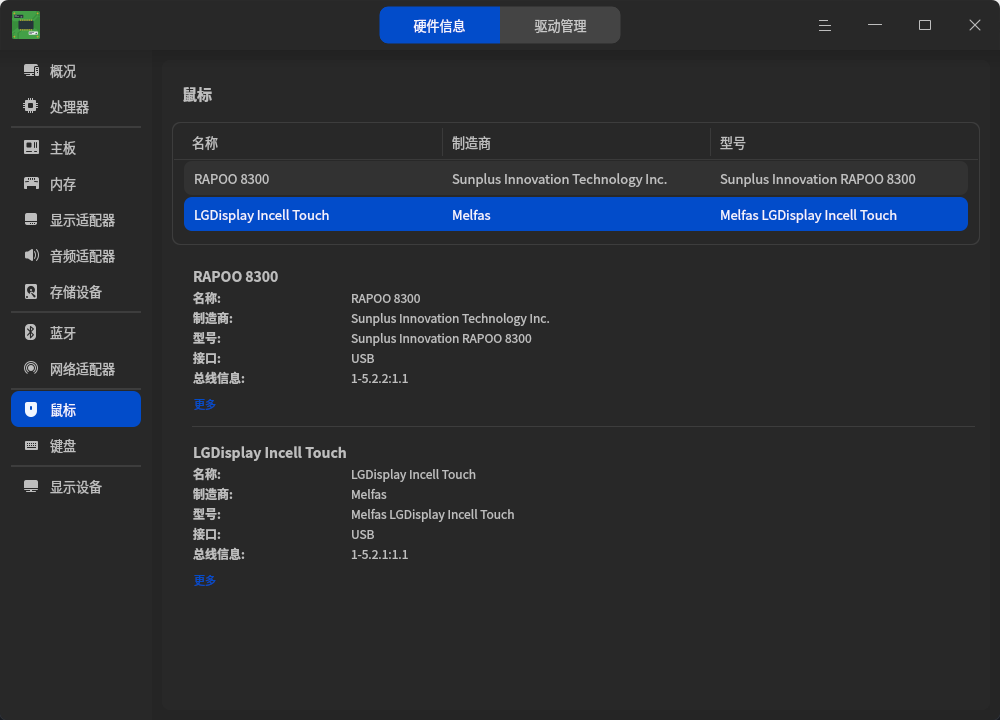
Task: Click the 音频适配器 speaker icon
Action: (31, 256)
